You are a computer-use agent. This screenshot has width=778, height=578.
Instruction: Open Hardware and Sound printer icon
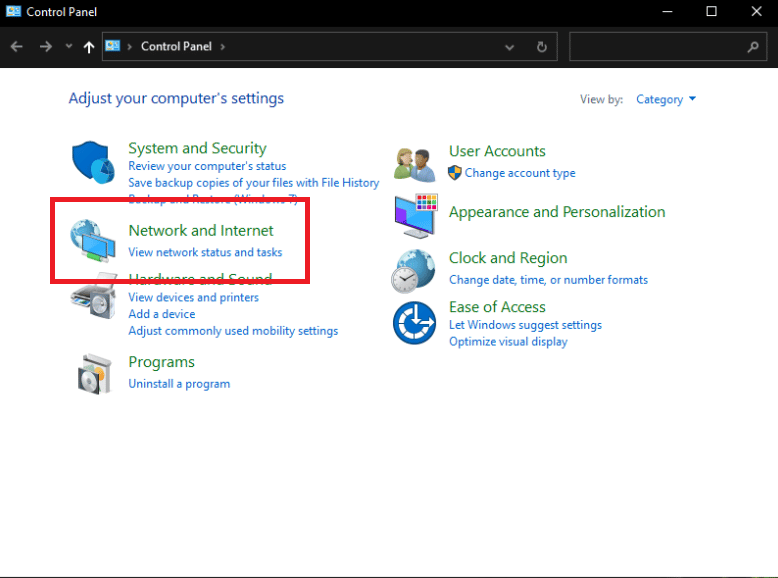pyautogui.click(x=94, y=296)
